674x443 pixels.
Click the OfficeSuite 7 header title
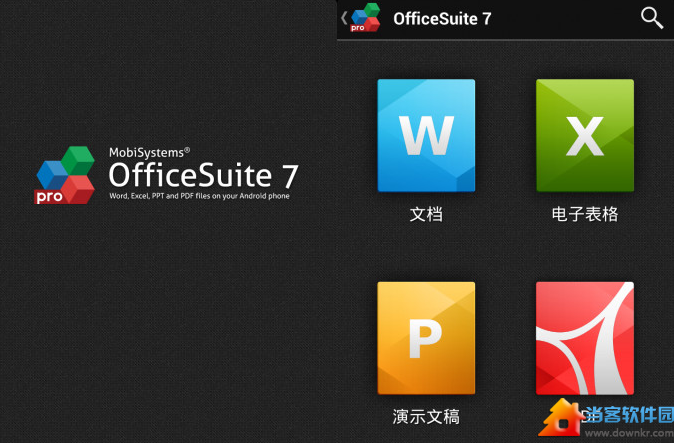coord(442,18)
